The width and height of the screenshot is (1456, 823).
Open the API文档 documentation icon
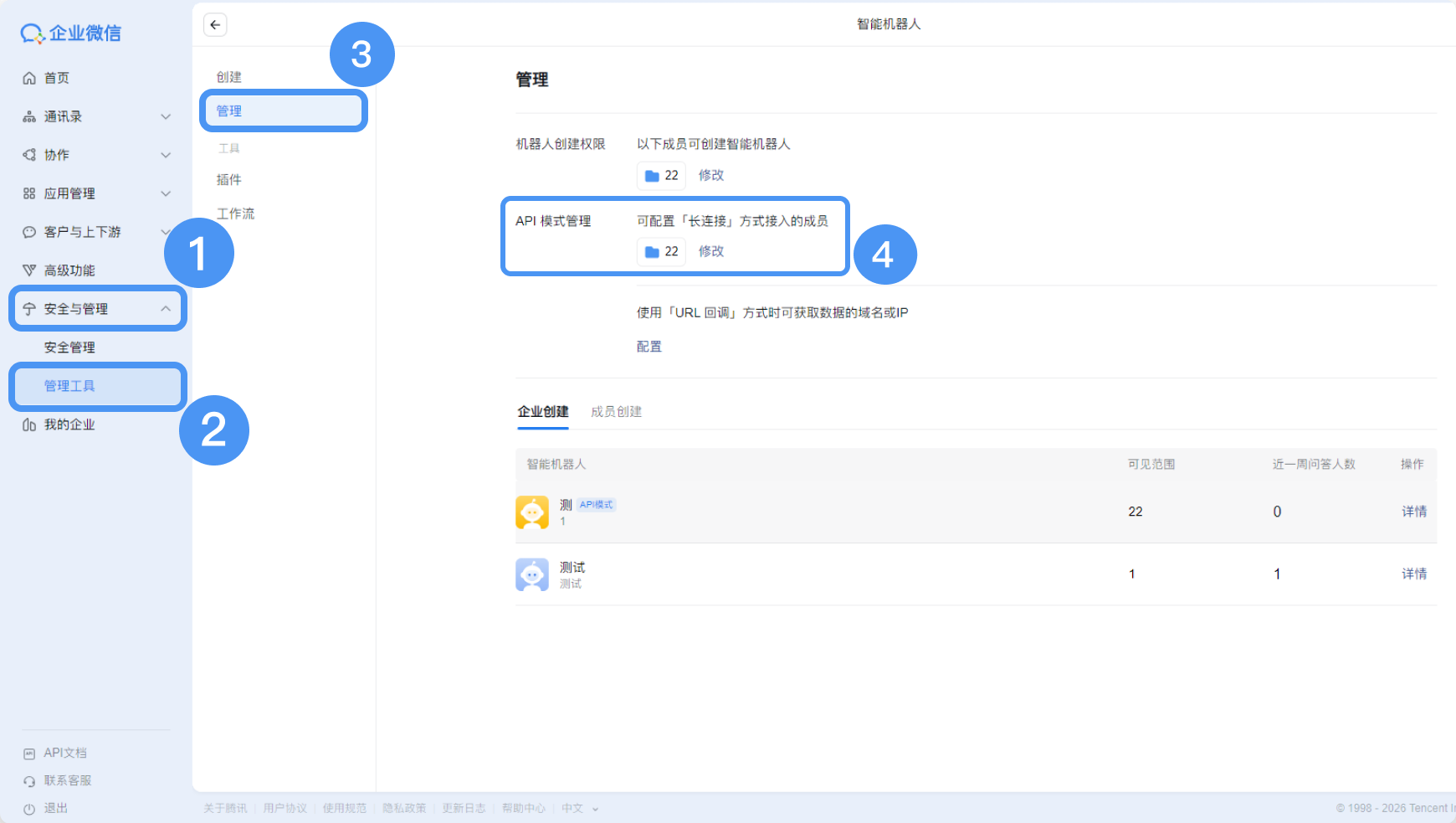(29, 752)
